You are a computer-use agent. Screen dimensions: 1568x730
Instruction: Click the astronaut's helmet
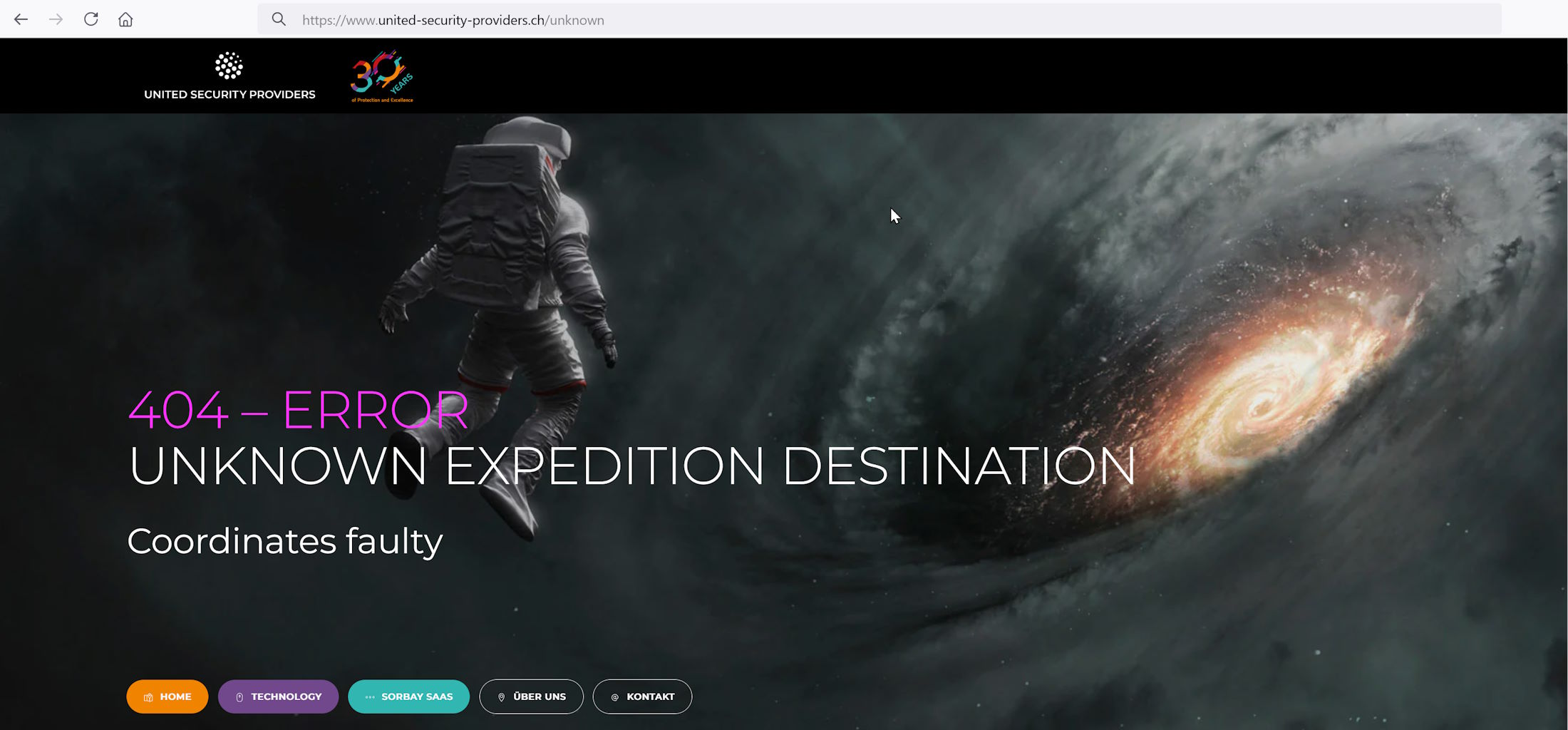pyautogui.click(x=535, y=139)
